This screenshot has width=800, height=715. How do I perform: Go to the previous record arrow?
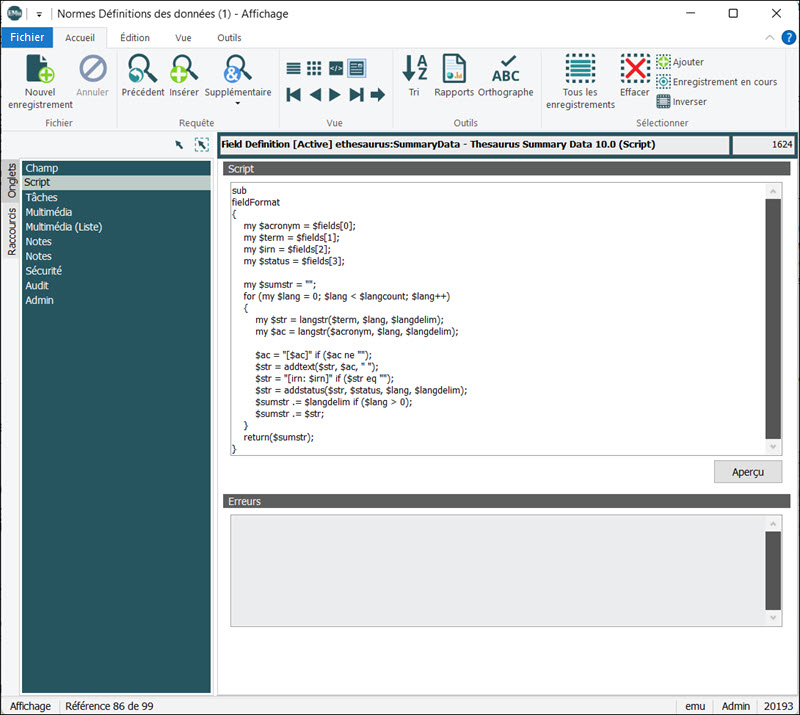click(315, 95)
